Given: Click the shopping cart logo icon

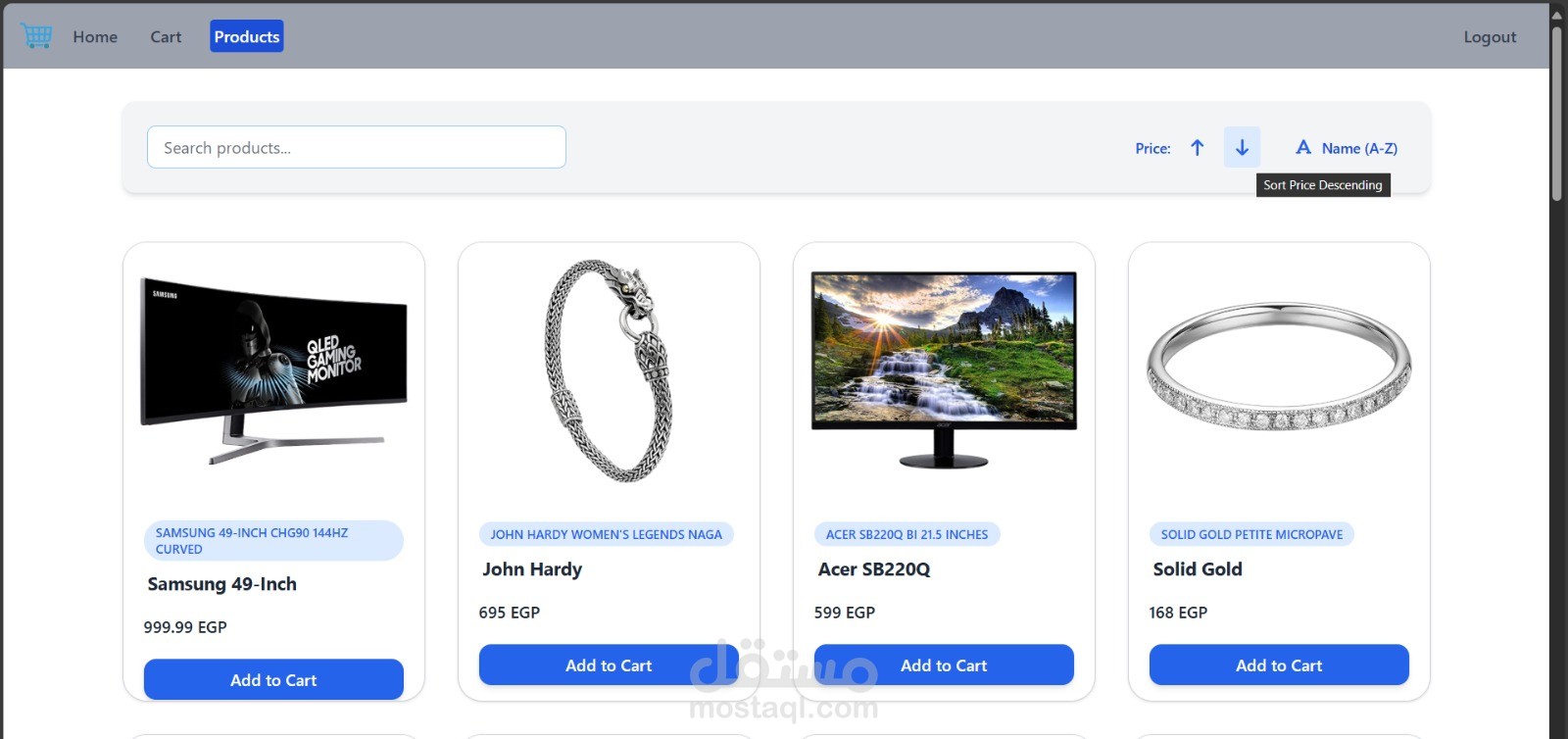Looking at the screenshot, I should click(36, 36).
